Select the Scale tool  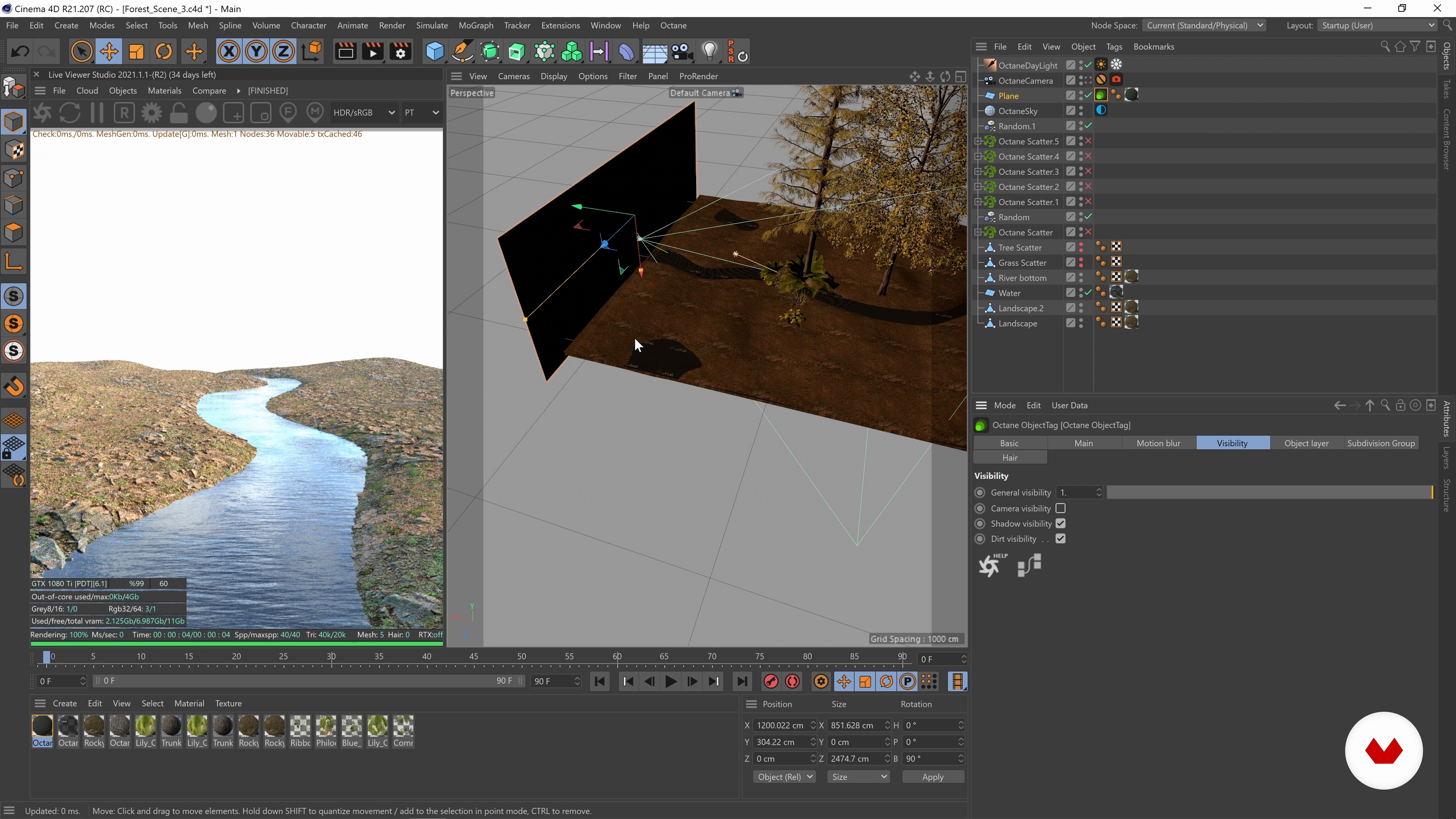pyautogui.click(x=136, y=52)
